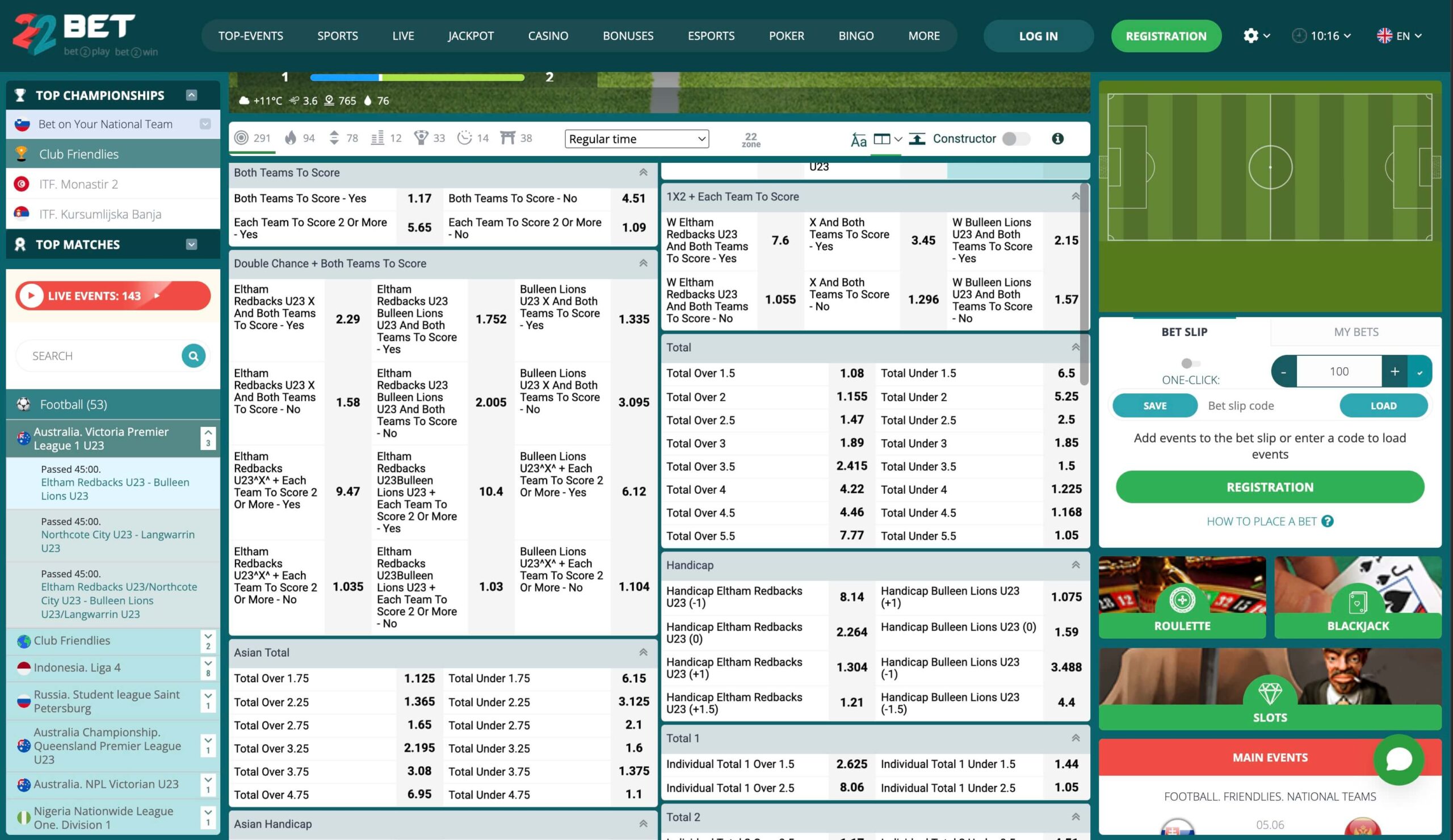
Task: Click the Roulette wheel icon tile
Action: 1182,597
